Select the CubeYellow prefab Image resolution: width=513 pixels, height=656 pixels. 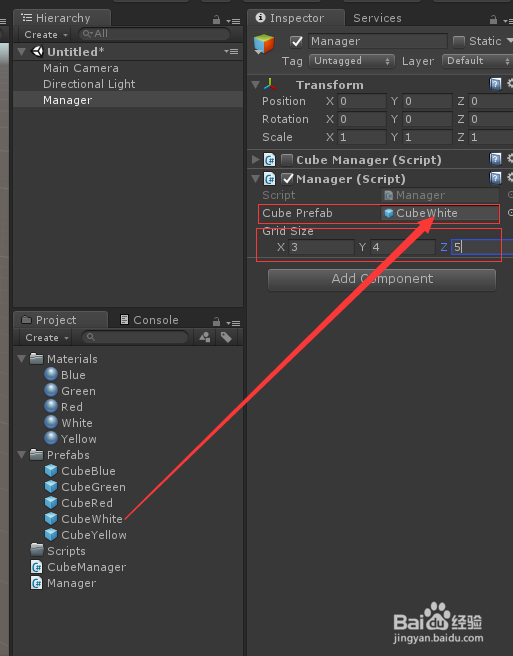coord(94,535)
